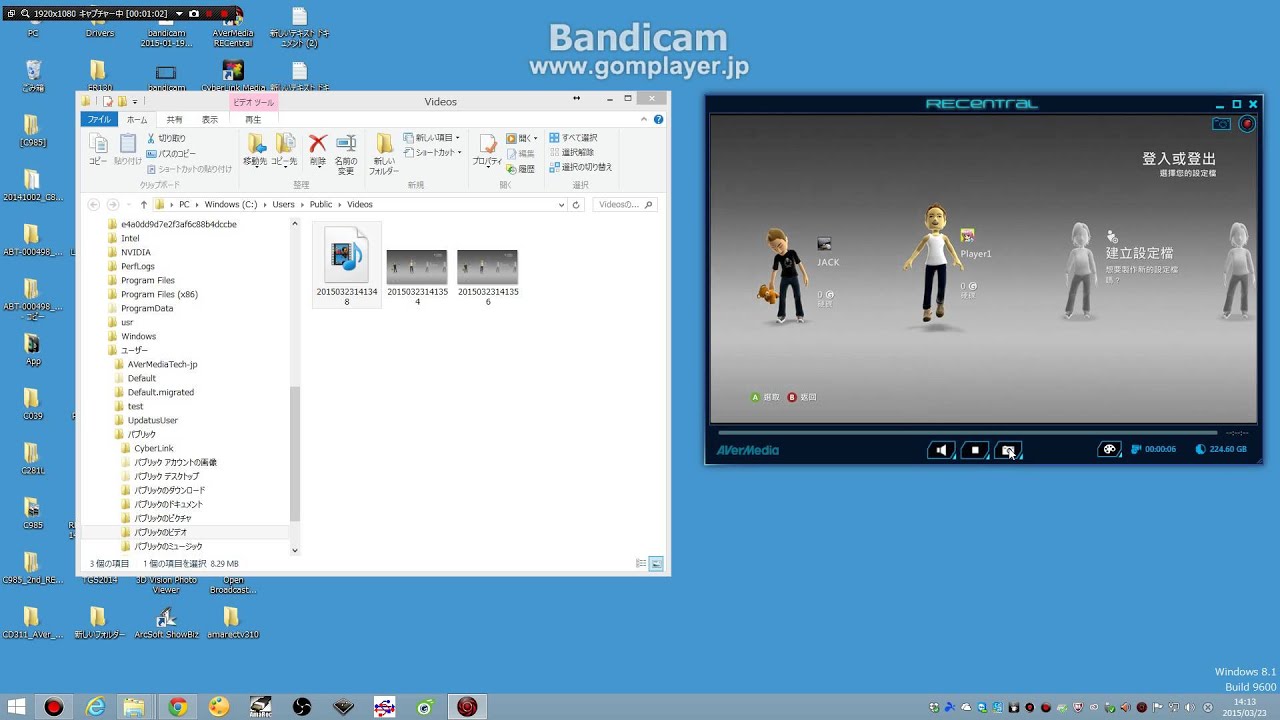Click the Videos search box

pos(623,204)
